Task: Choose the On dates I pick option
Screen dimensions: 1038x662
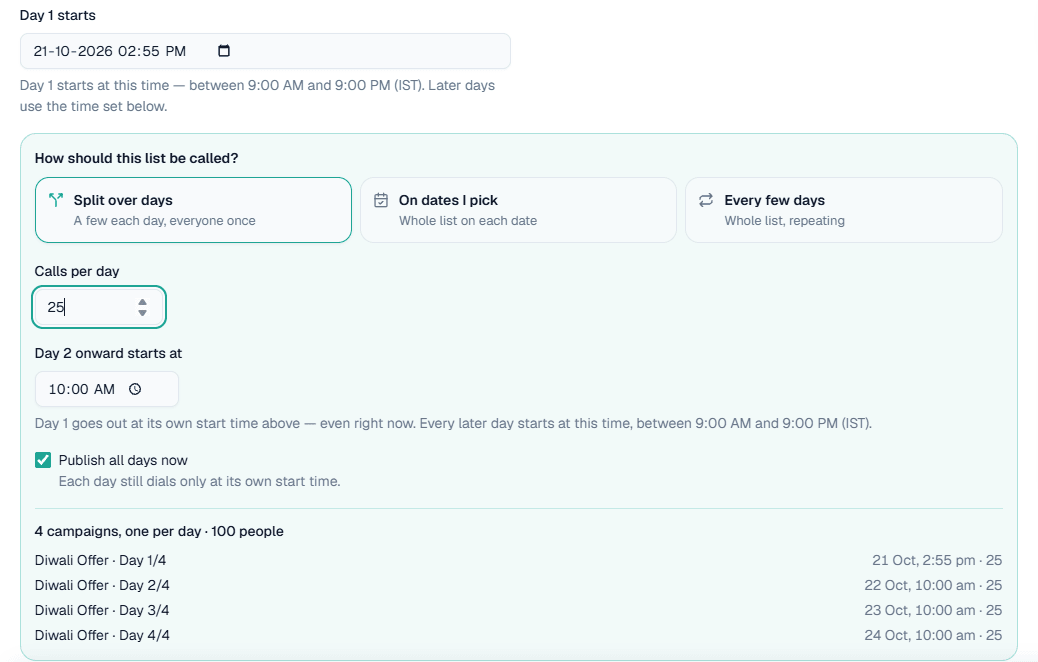Action: (518, 210)
